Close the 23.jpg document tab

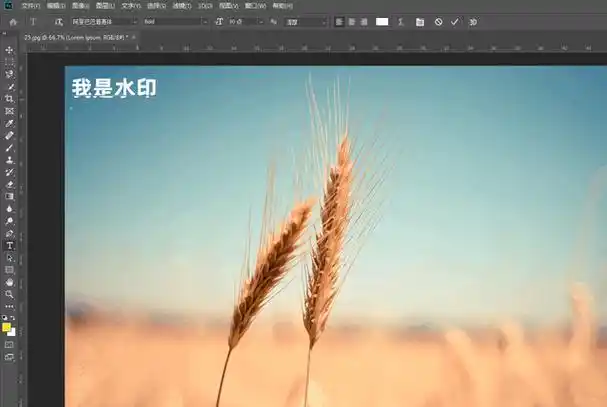pos(134,37)
